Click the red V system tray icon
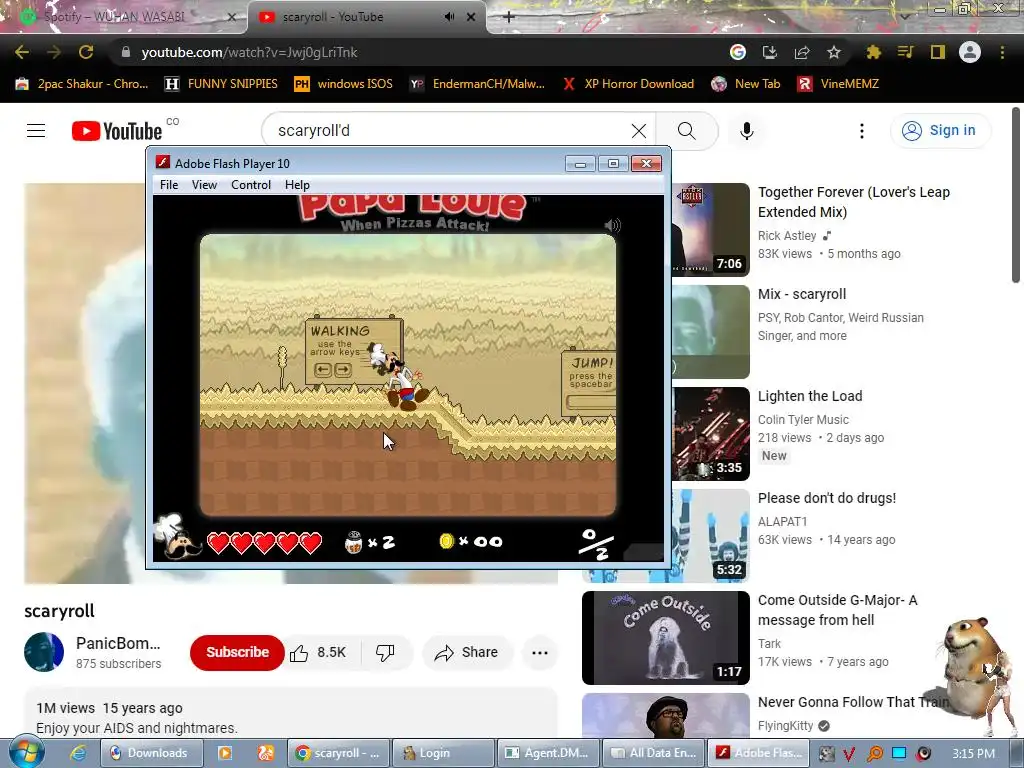The image size is (1024, 768). tap(849, 754)
